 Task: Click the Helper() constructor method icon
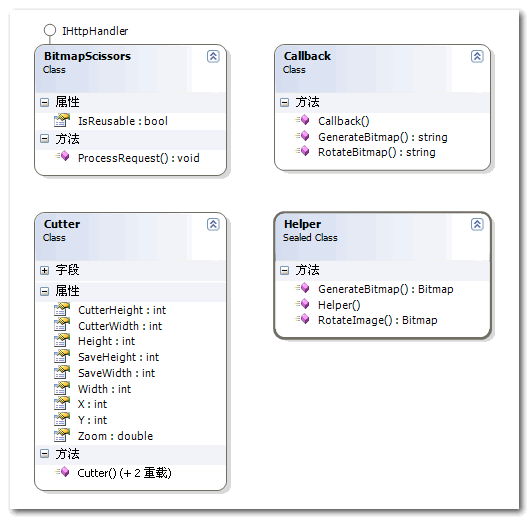coord(302,304)
